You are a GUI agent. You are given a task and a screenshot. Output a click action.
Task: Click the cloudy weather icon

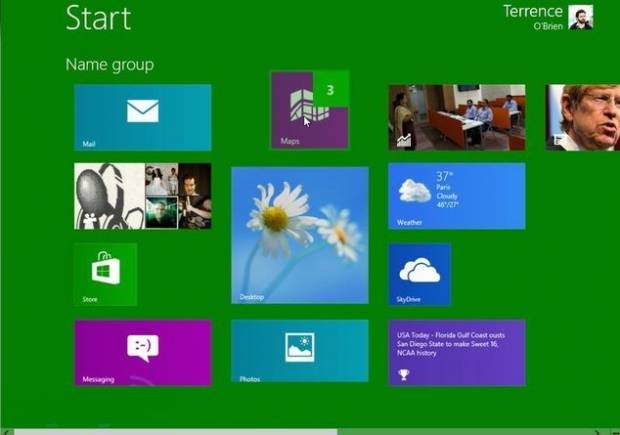414,190
